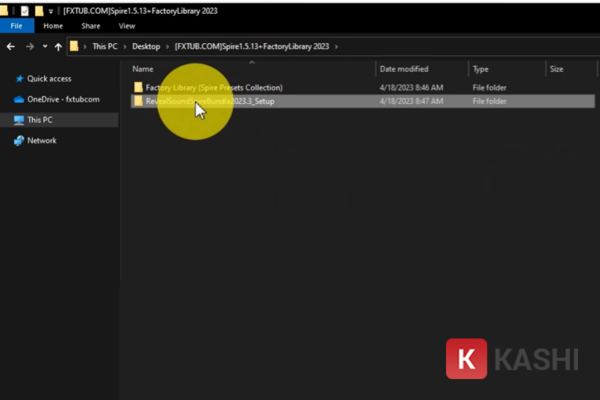Switch to the Share ribbon tab
Screen dimensions: 600x400
[x=90, y=26]
